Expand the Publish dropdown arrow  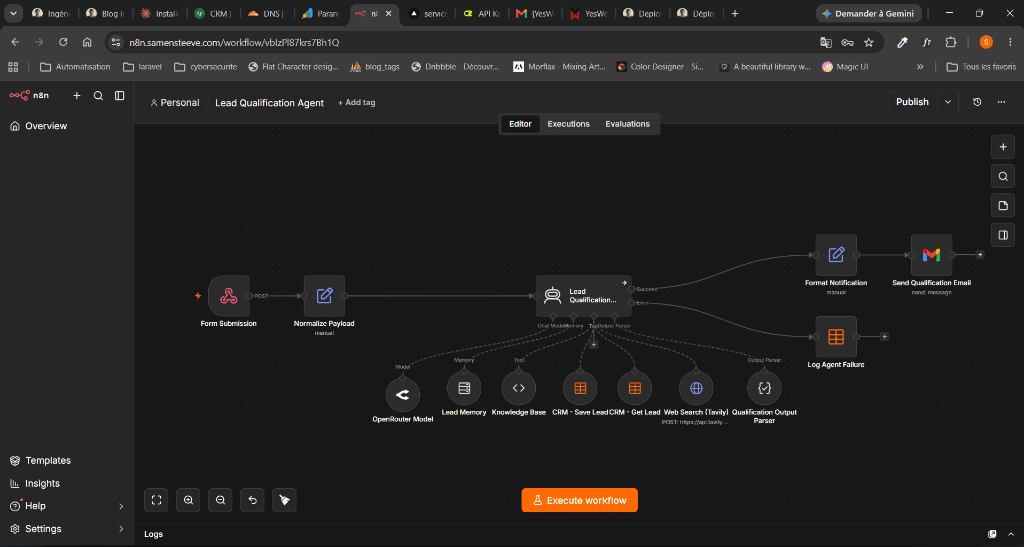(948, 102)
